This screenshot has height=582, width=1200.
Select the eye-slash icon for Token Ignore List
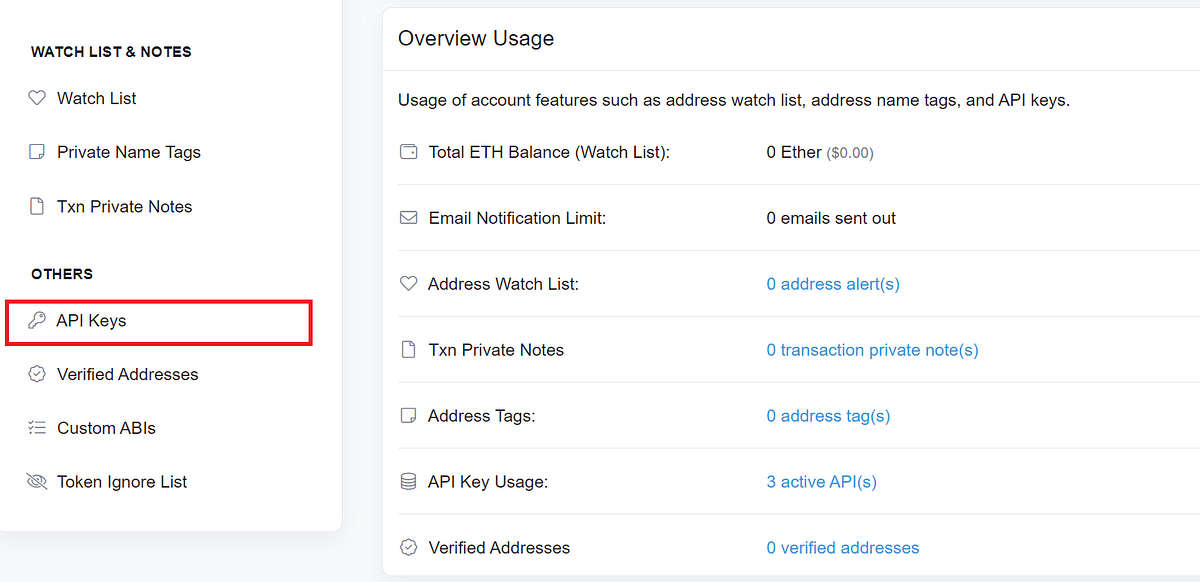[x=37, y=481]
